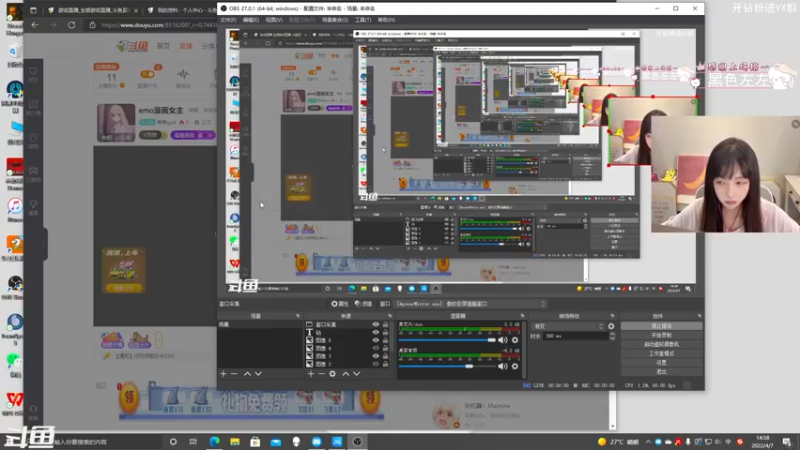Viewport: 800px width, 450px height.
Task: Click heart icon in Douyu left sidebar
Action: pos(33,71)
